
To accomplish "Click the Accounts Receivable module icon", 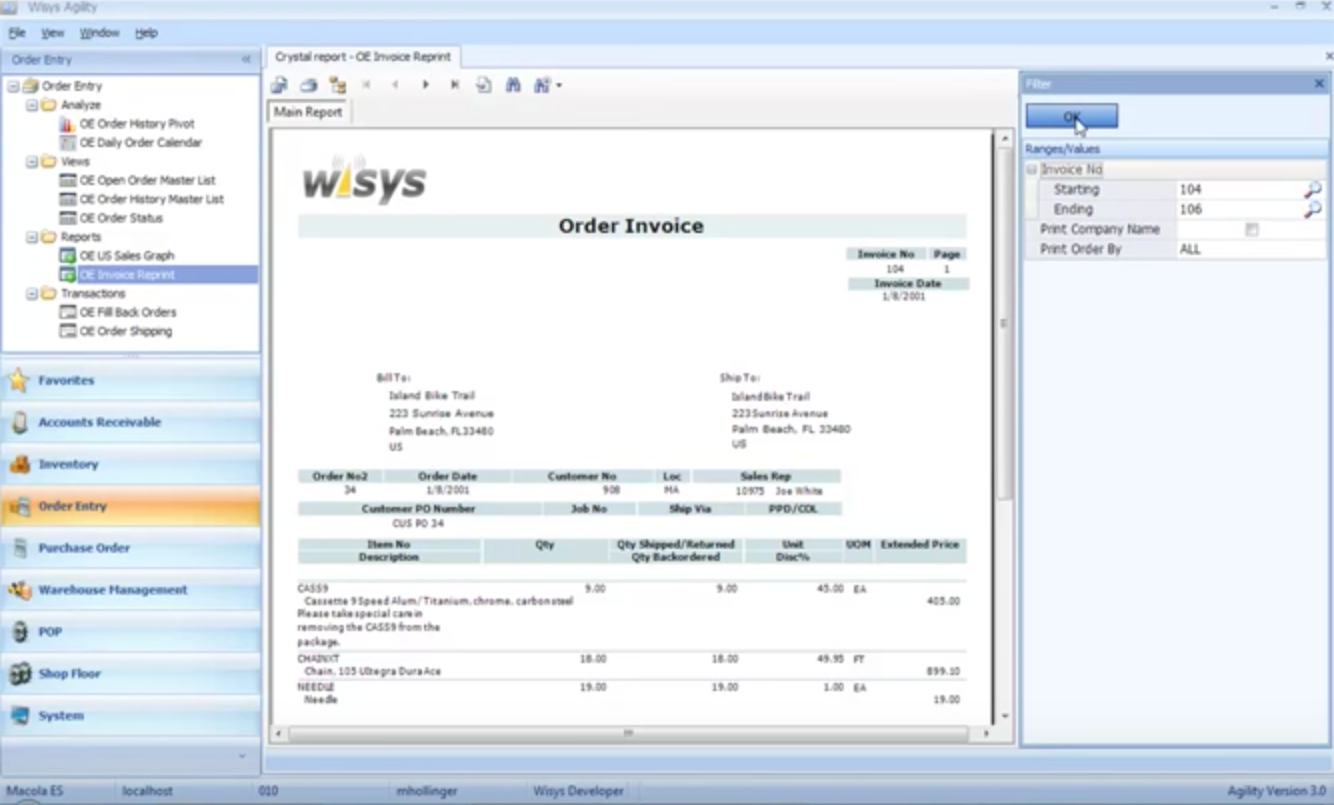I will [19, 422].
